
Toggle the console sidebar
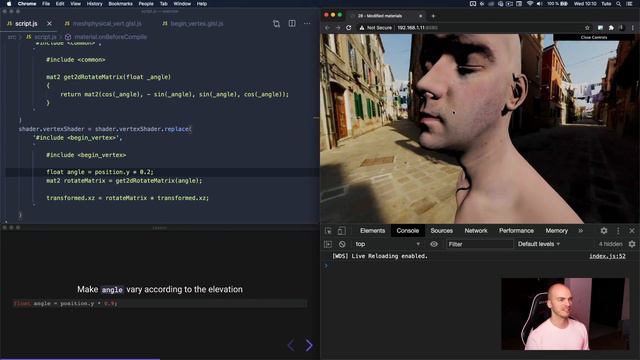point(328,244)
